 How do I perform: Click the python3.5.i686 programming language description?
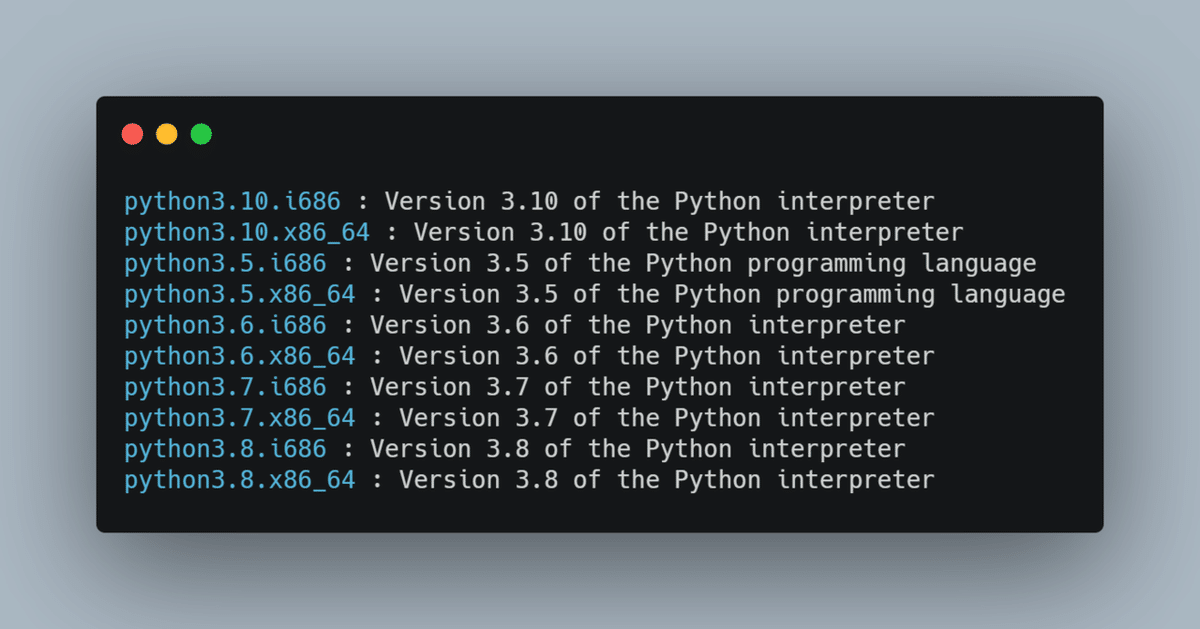[703, 264]
